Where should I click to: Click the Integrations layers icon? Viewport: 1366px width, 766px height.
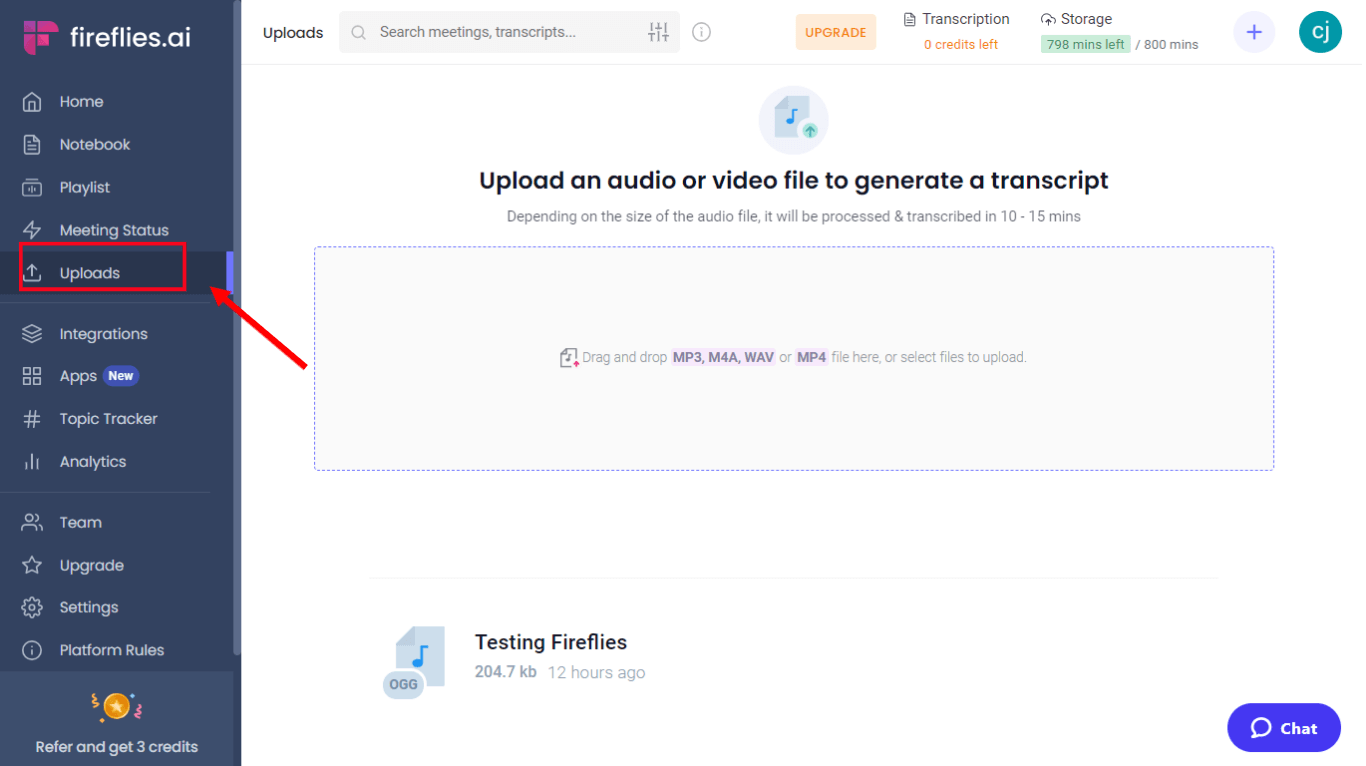tap(32, 334)
